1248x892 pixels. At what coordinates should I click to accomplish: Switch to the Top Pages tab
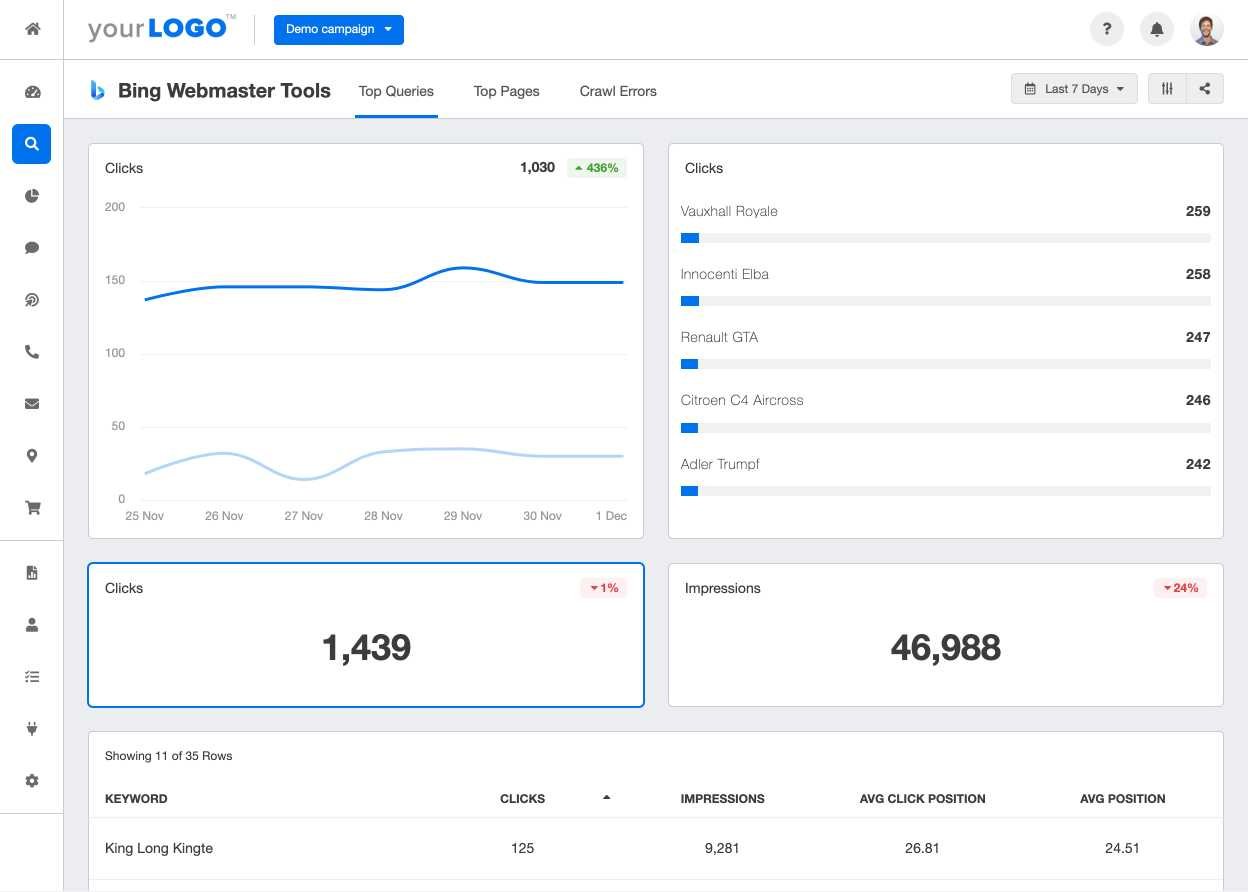(x=506, y=91)
